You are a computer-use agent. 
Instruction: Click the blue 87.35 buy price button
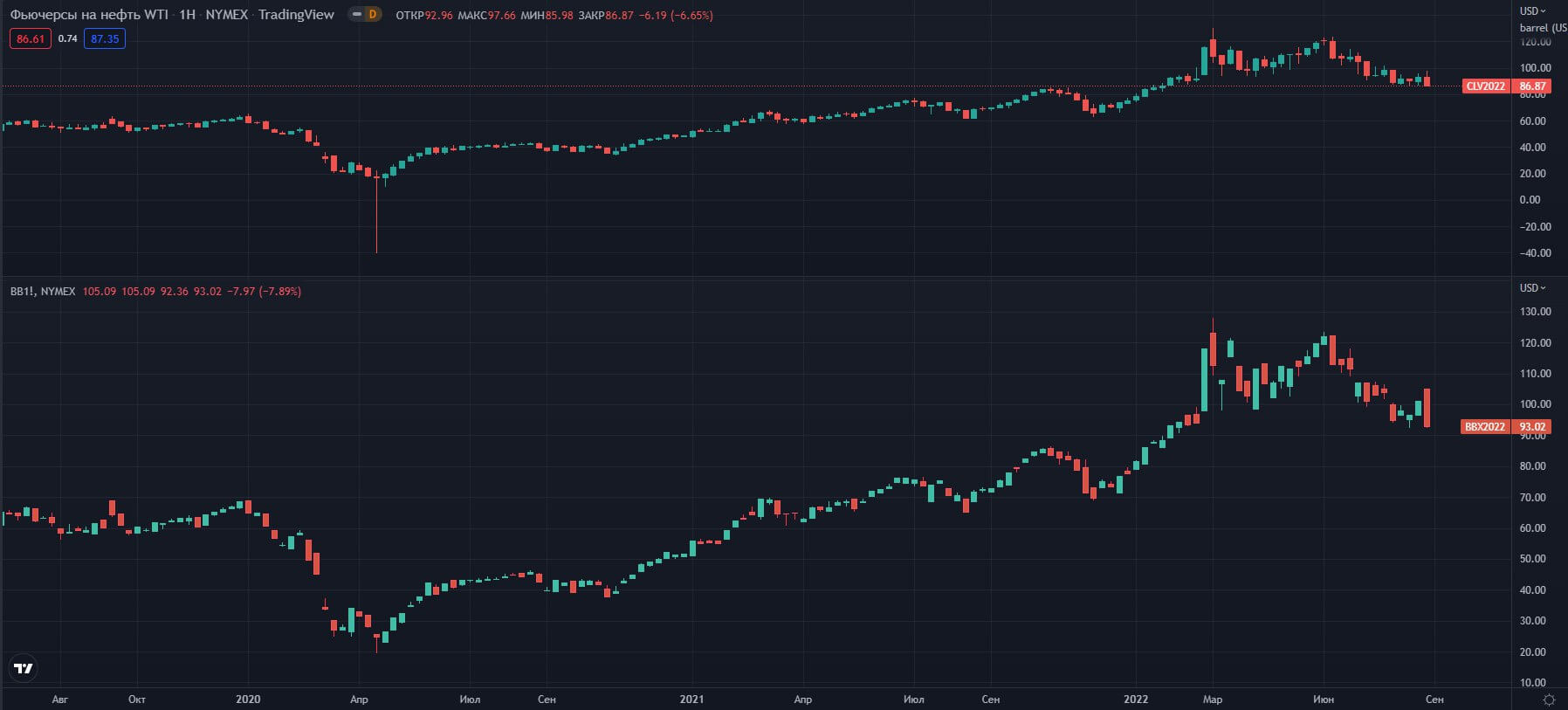click(x=105, y=38)
